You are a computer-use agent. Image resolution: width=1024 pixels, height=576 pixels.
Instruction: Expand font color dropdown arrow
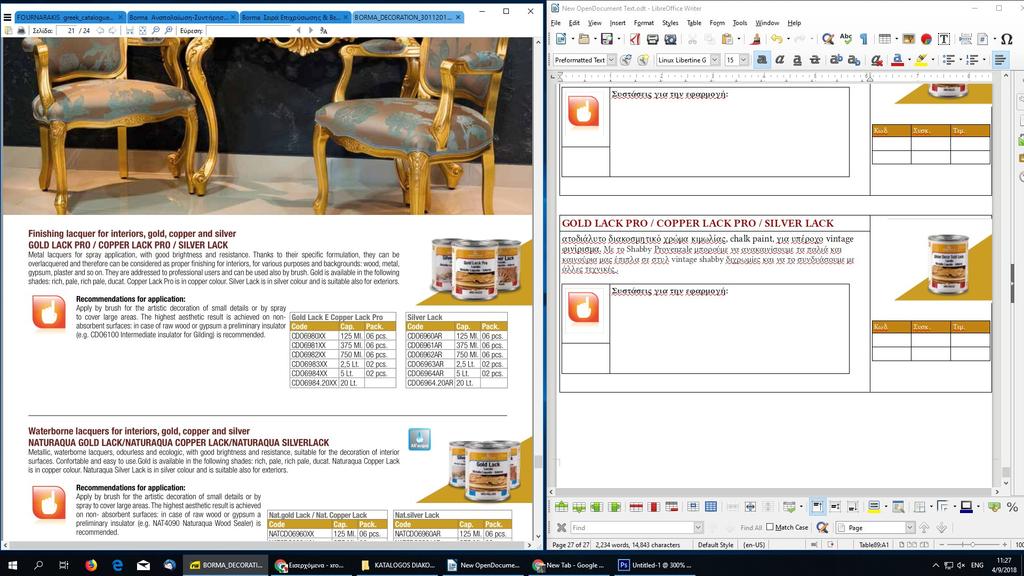coord(909,60)
